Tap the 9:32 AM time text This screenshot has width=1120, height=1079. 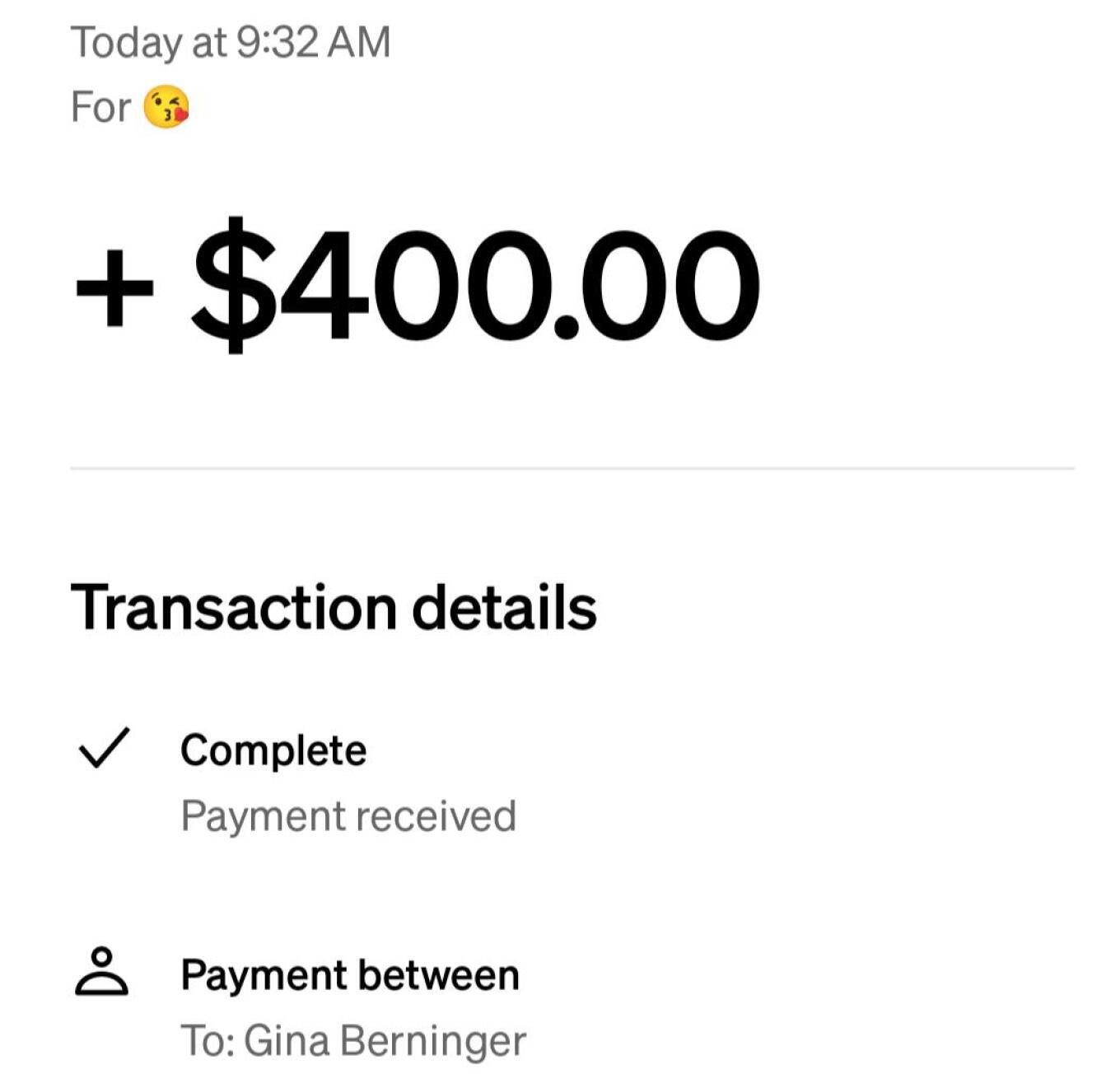point(313,42)
